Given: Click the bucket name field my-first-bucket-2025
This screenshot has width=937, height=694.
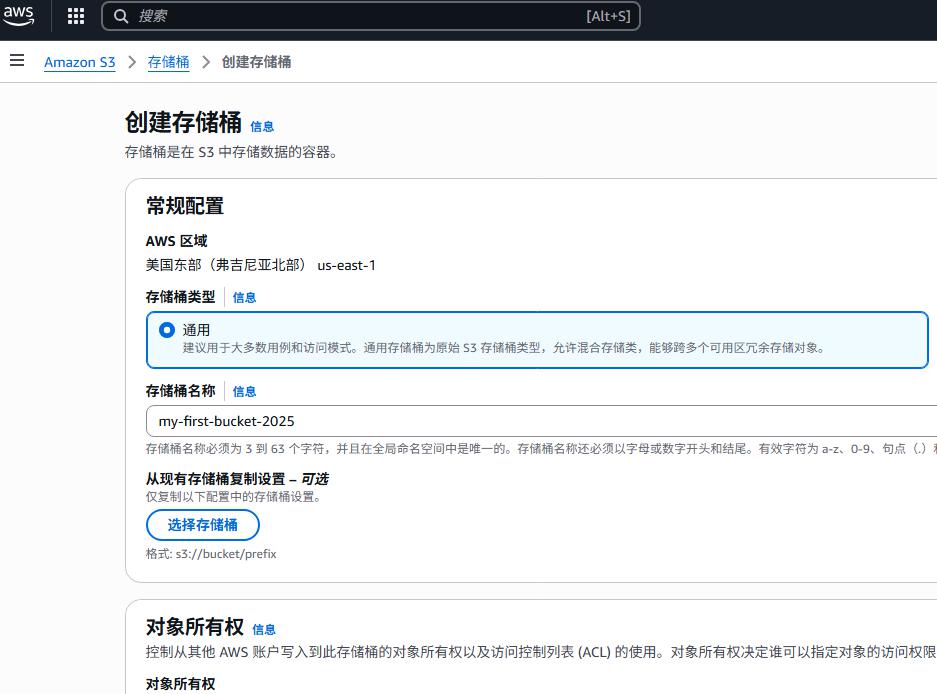Looking at the screenshot, I should tap(540, 421).
